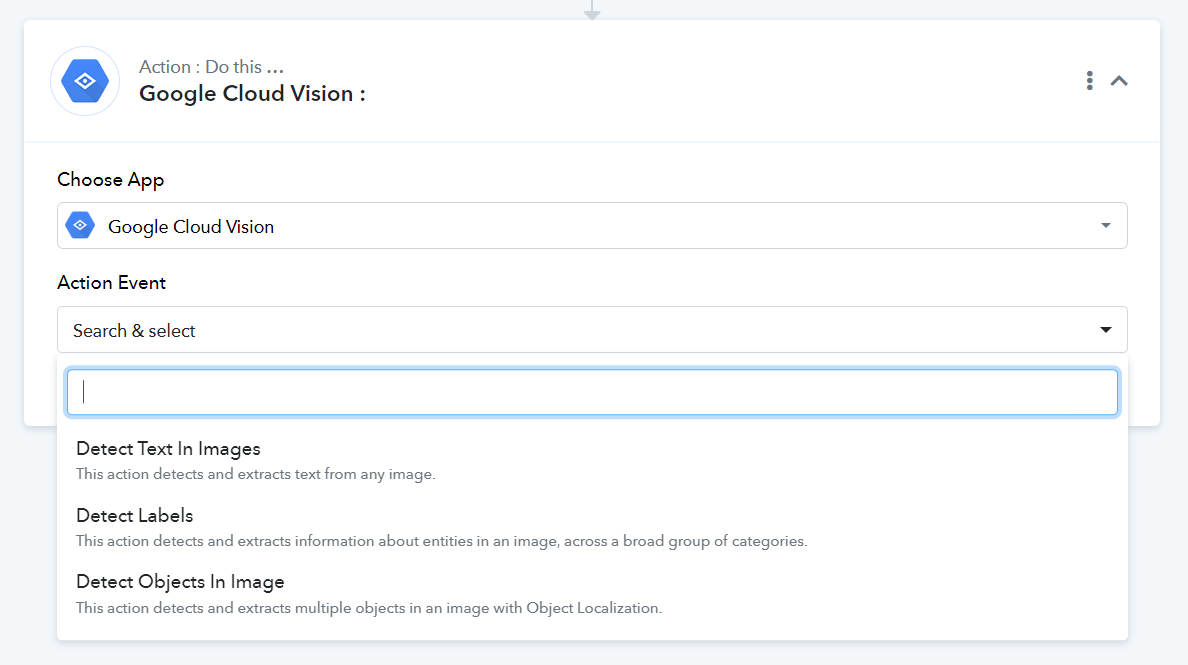
Task: Click the Action Event label
Action: [x=111, y=283]
